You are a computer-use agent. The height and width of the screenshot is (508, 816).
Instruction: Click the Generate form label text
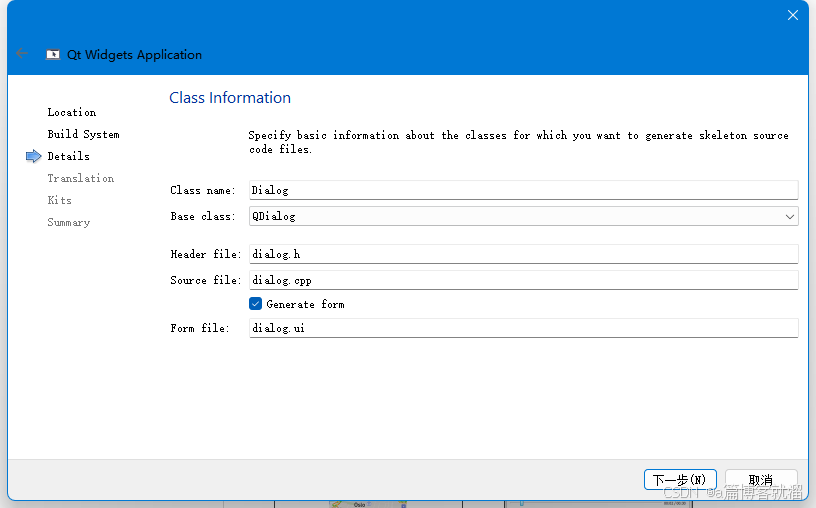(x=305, y=304)
